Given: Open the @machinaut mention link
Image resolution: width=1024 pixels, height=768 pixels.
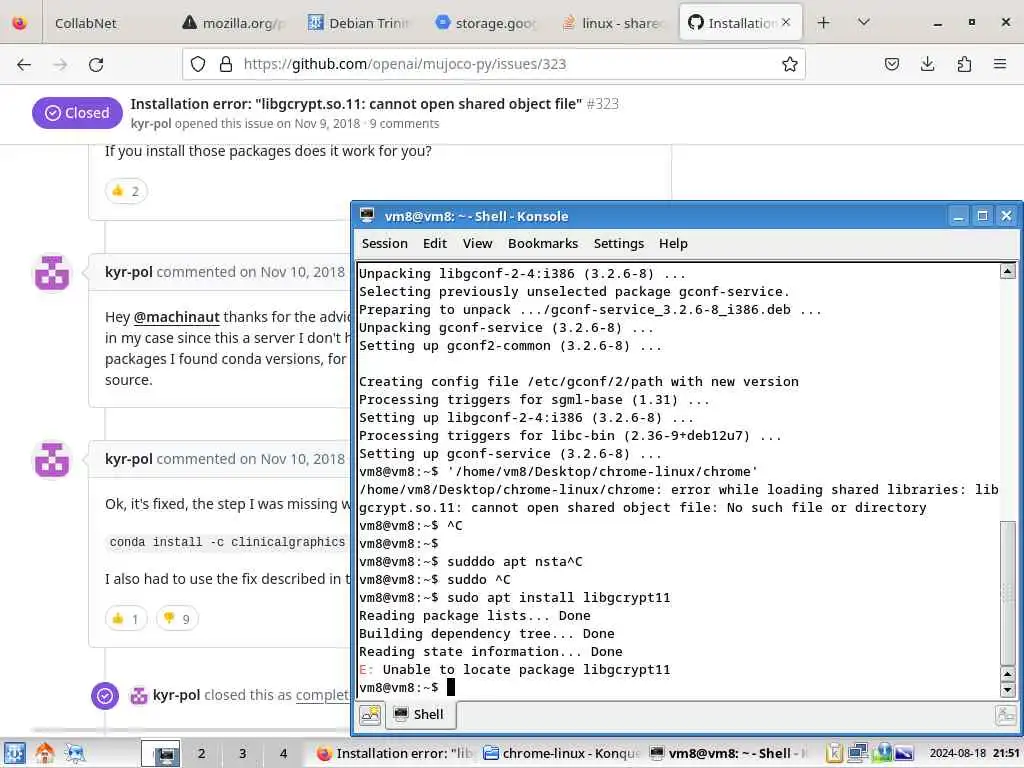Looking at the screenshot, I should click(x=176, y=317).
